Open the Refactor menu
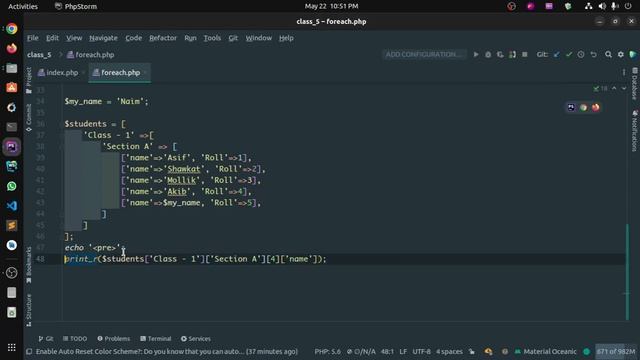 pos(163,38)
